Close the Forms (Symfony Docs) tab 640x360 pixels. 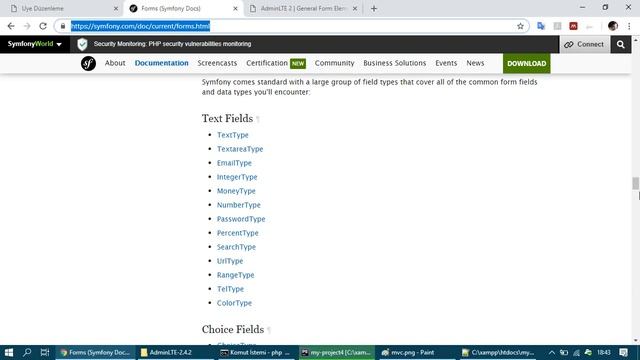[235, 9]
